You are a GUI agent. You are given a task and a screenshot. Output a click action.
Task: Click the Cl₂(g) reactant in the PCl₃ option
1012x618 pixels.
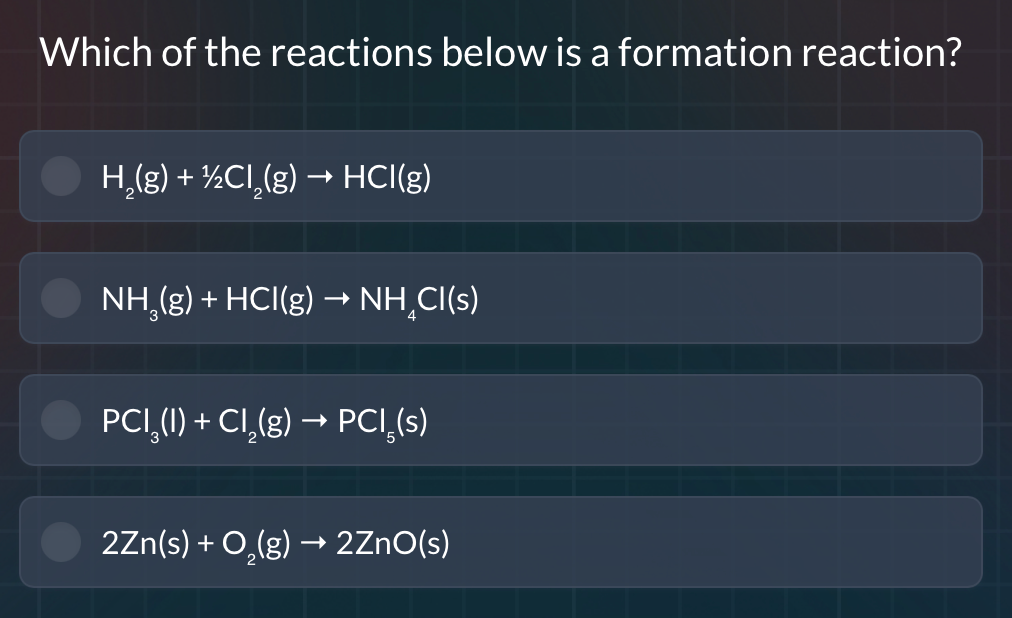[x=255, y=420]
